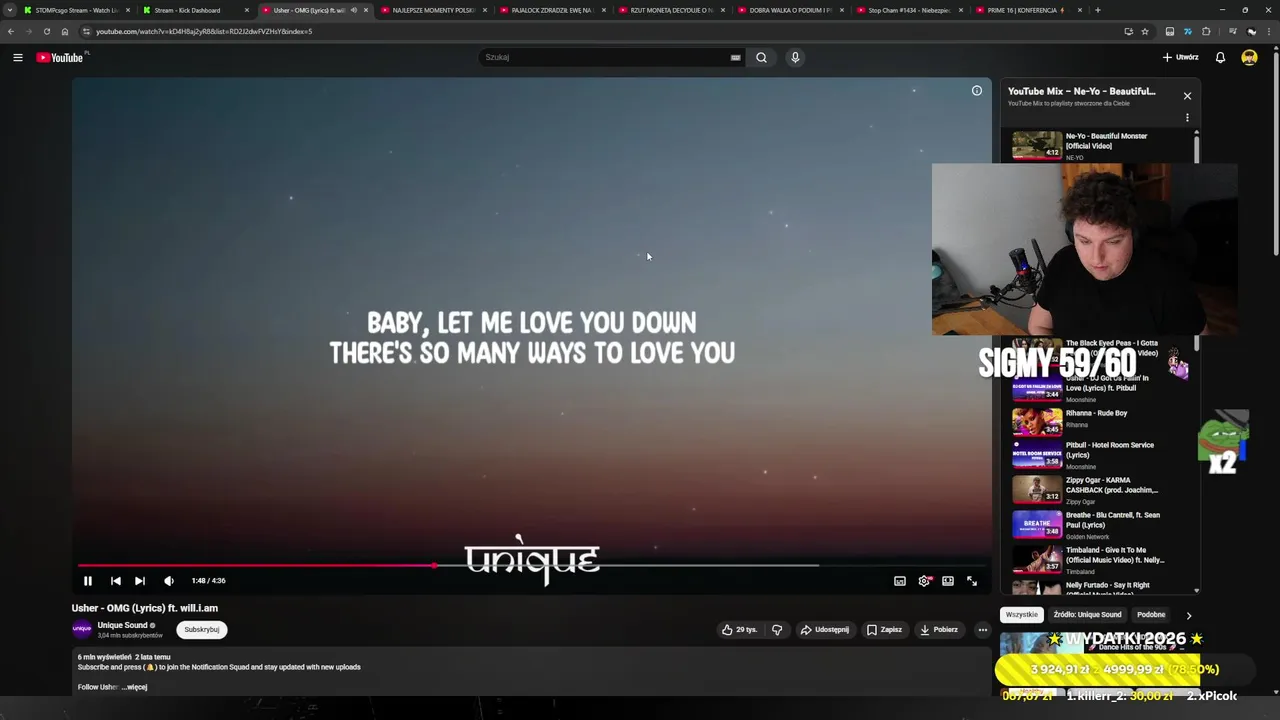Open more actions three-dot menu

tap(983, 630)
